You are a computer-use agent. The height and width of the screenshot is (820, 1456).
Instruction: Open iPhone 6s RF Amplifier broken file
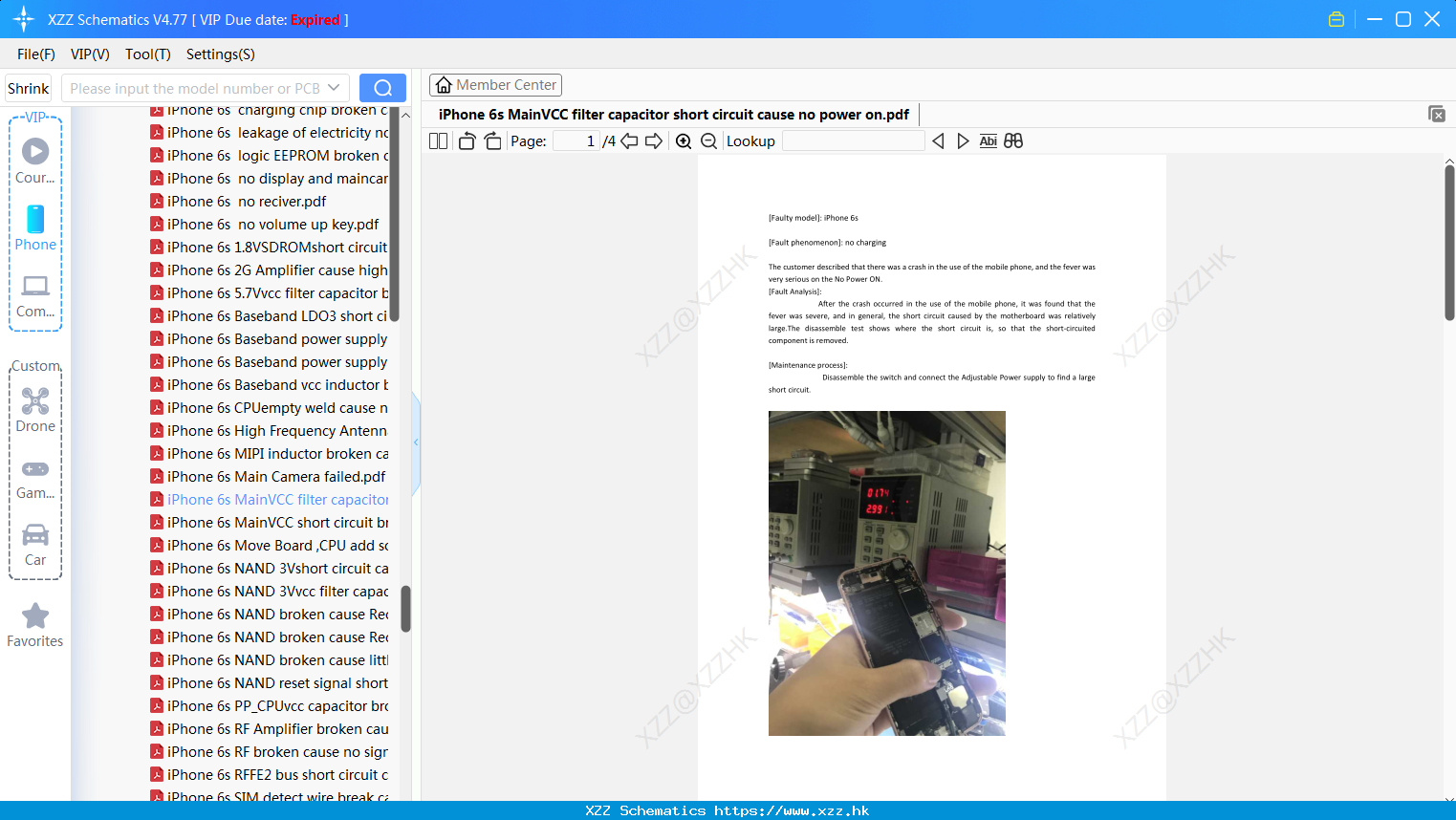point(270,729)
